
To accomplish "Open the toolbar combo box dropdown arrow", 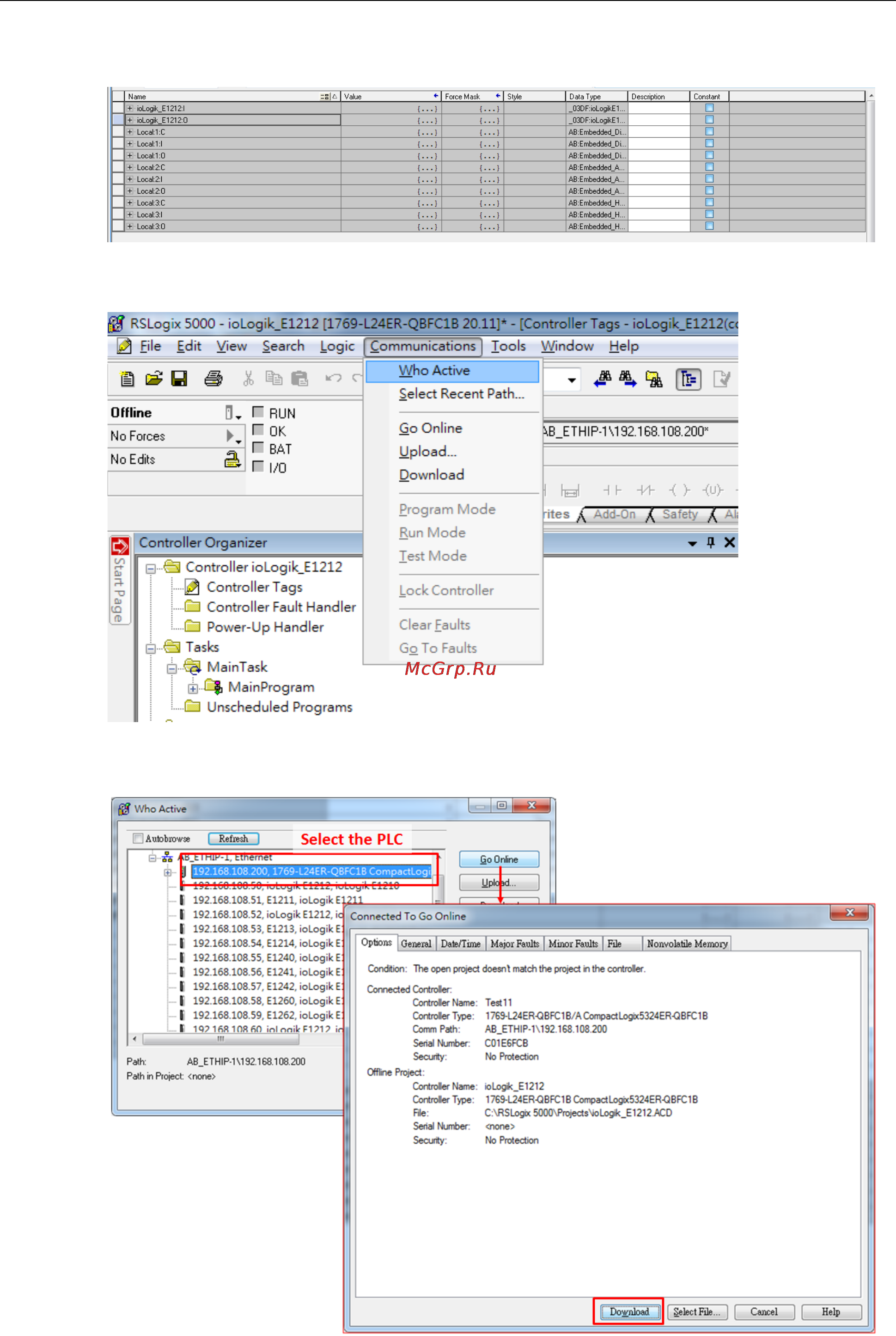I will point(572,380).
